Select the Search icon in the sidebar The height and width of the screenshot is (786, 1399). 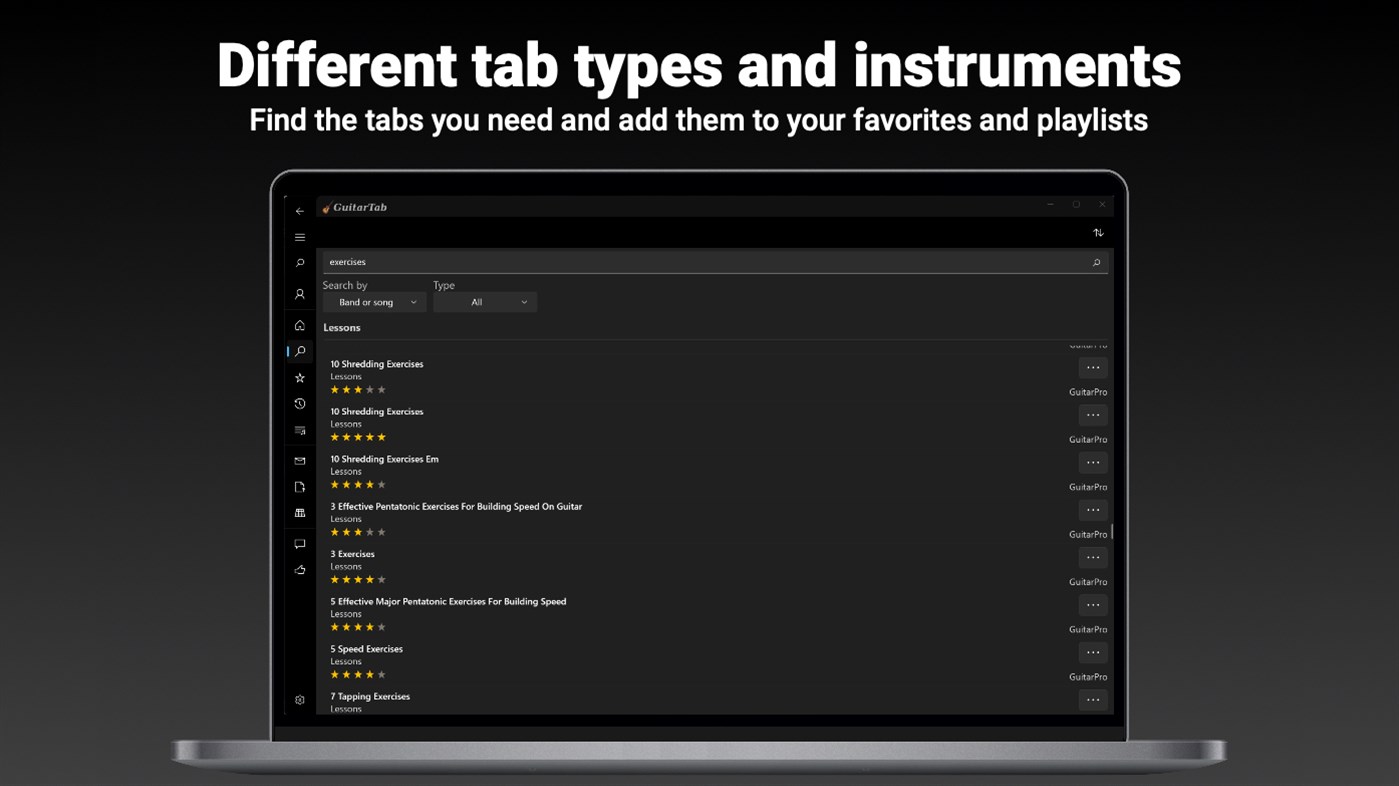[x=299, y=351]
